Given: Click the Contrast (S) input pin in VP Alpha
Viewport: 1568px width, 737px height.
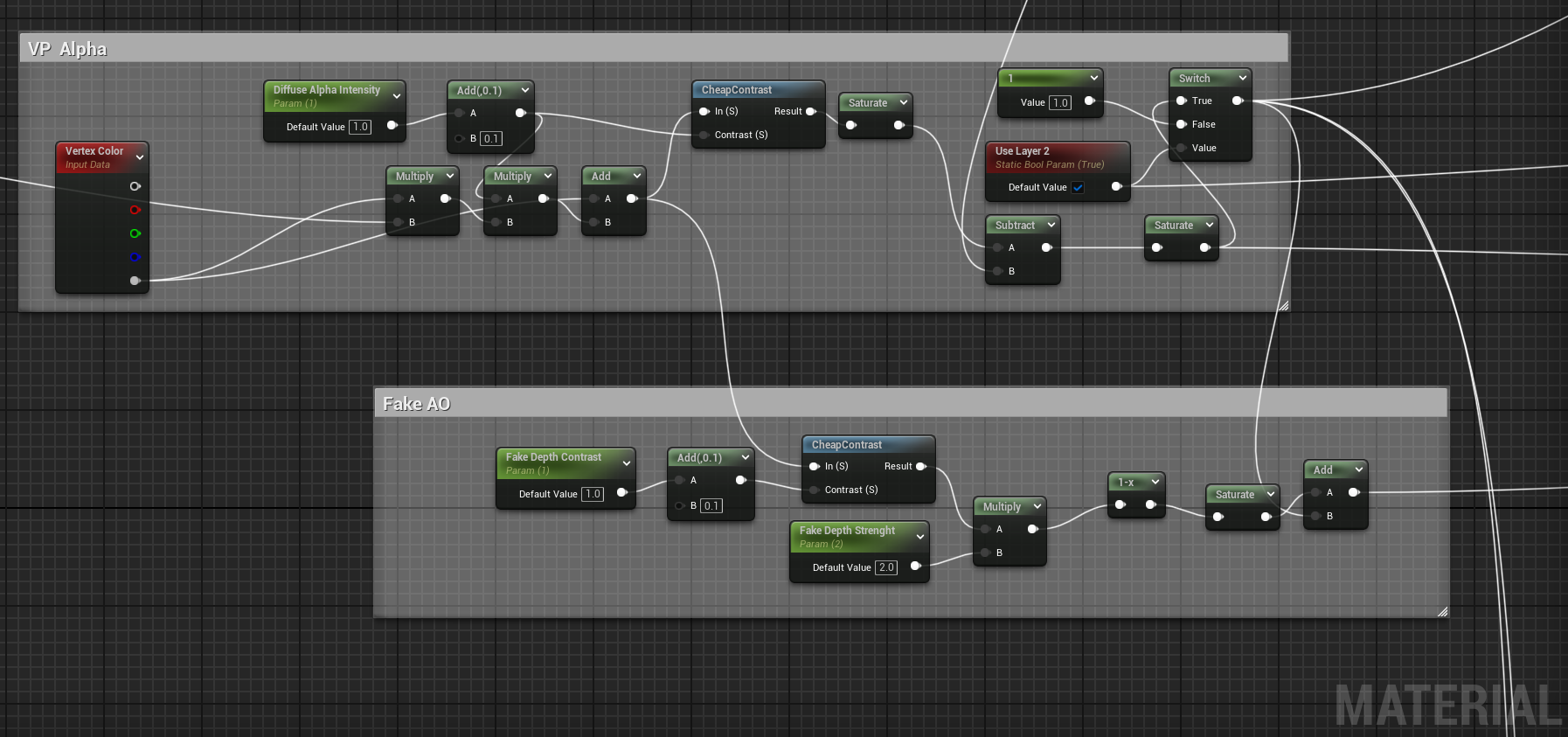Looking at the screenshot, I should point(704,135).
